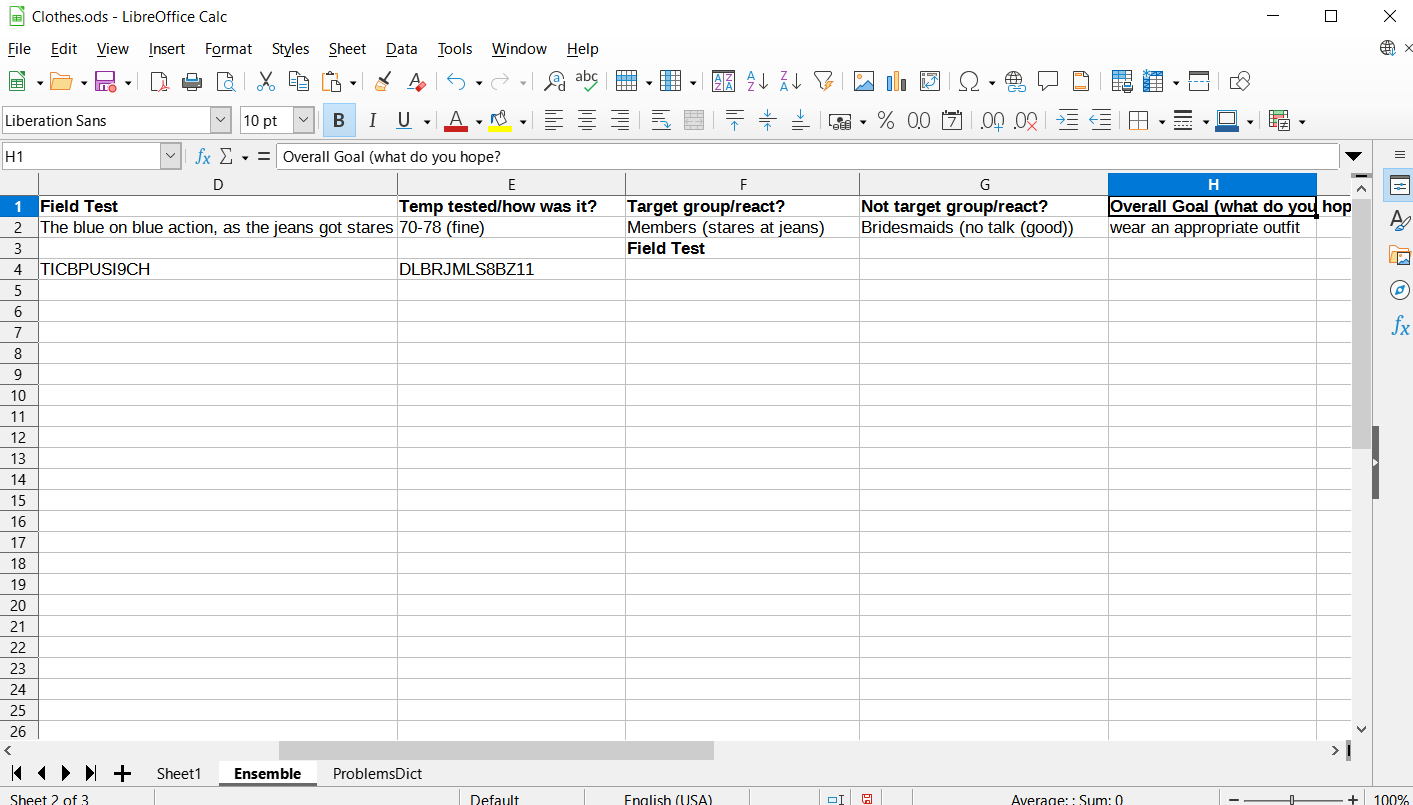Image resolution: width=1413 pixels, height=805 pixels.
Task: Open the Function Wizard next to the Name Box
Action: [x=203, y=156]
